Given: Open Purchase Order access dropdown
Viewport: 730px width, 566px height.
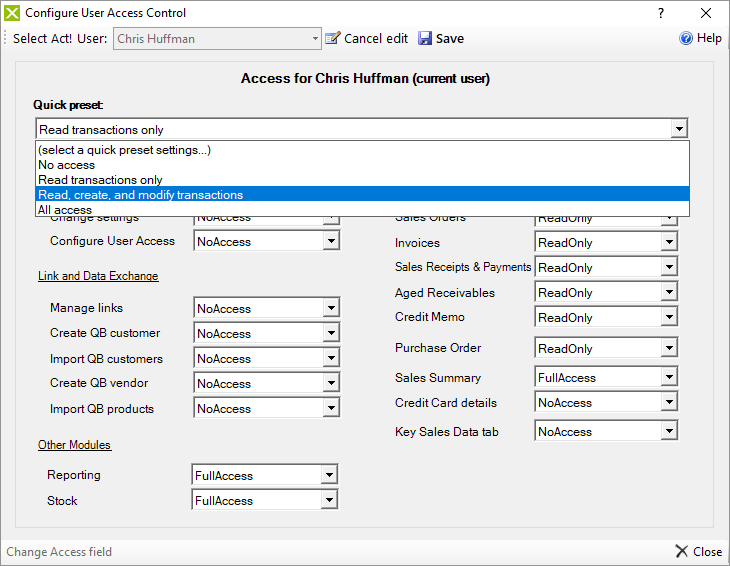Looking at the screenshot, I should click(x=669, y=348).
